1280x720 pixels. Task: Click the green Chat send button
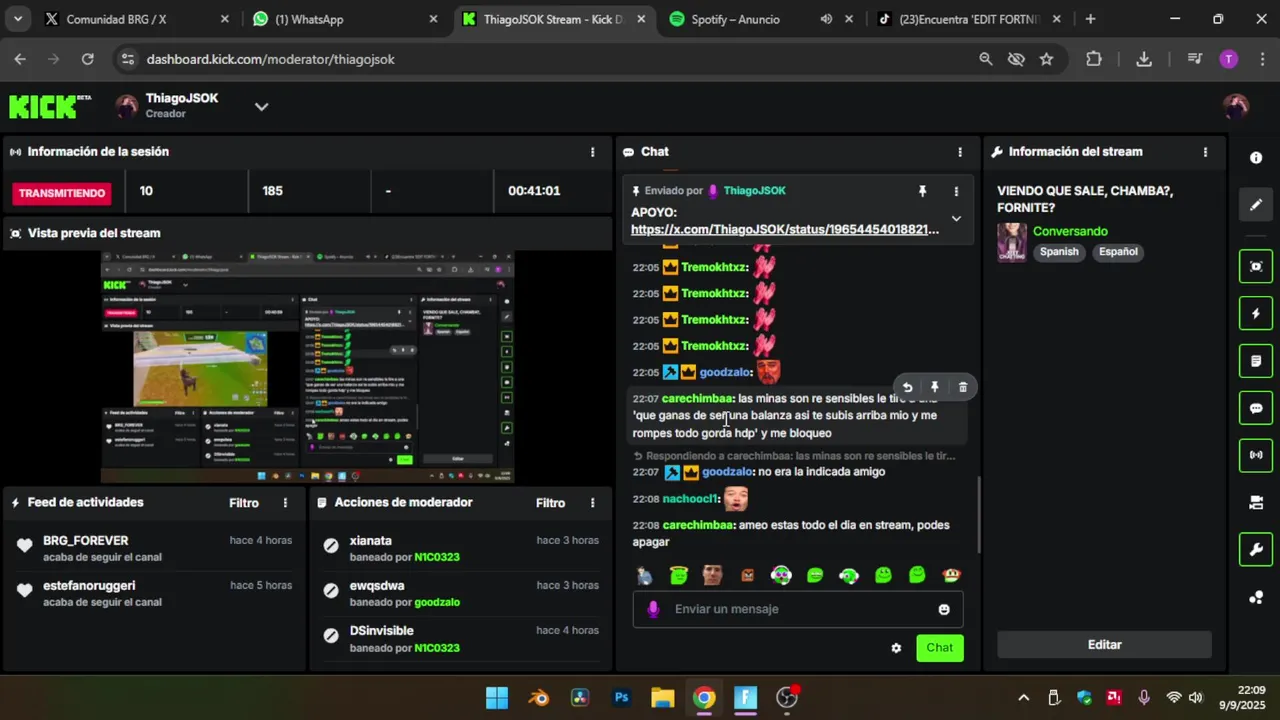coord(940,648)
